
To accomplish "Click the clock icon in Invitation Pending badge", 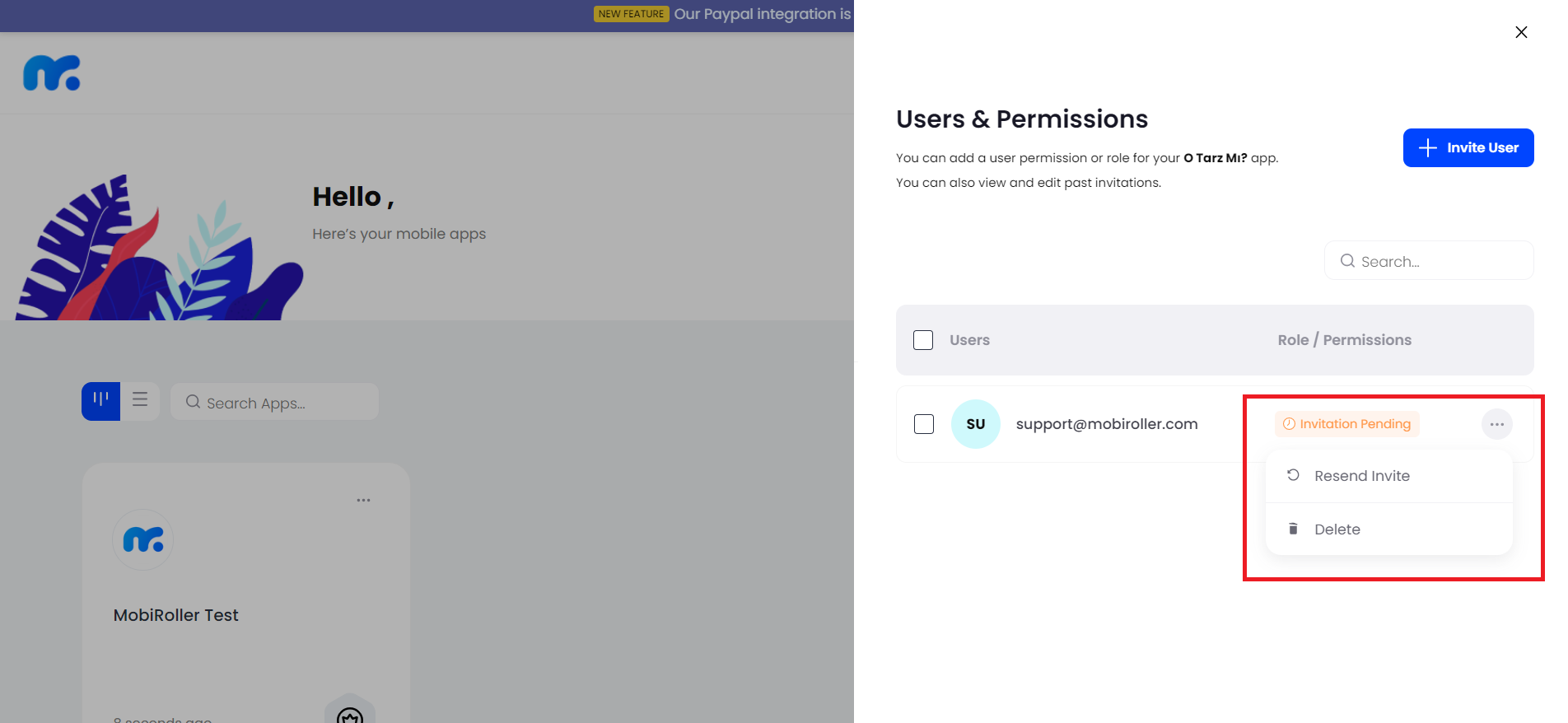I will pyautogui.click(x=1289, y=424).
